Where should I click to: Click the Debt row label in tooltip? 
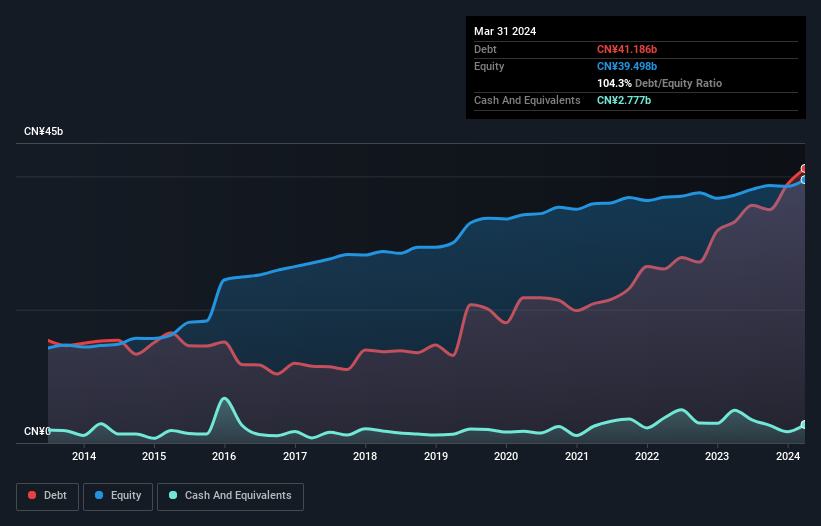point(485,49)
